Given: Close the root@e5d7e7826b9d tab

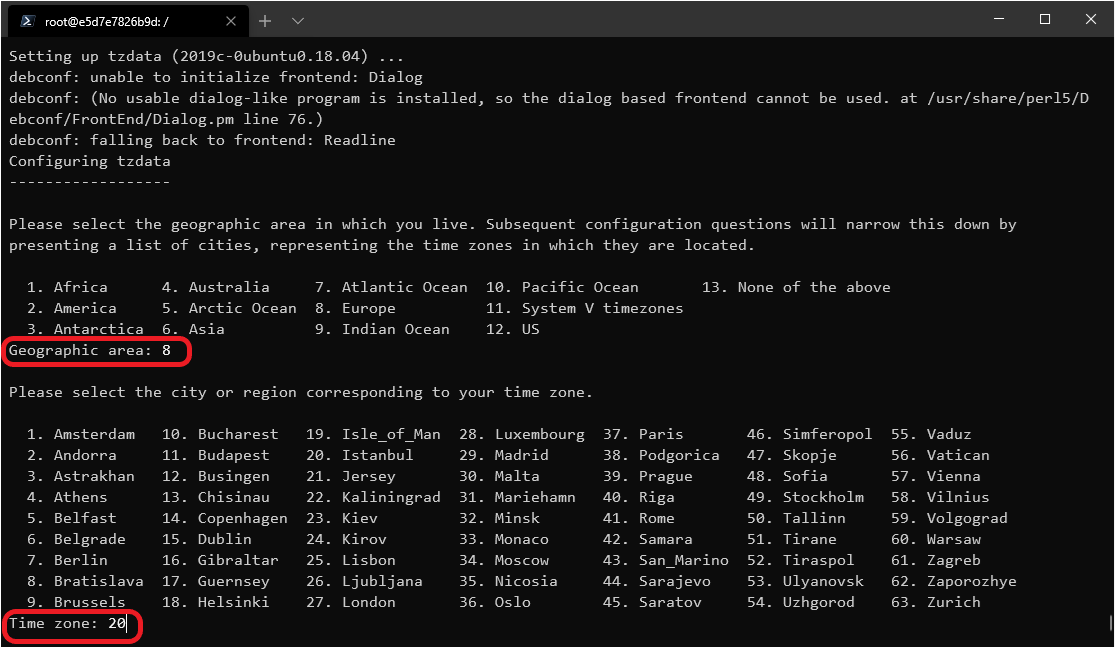Looking at the screenshot, I should [229, 20].
